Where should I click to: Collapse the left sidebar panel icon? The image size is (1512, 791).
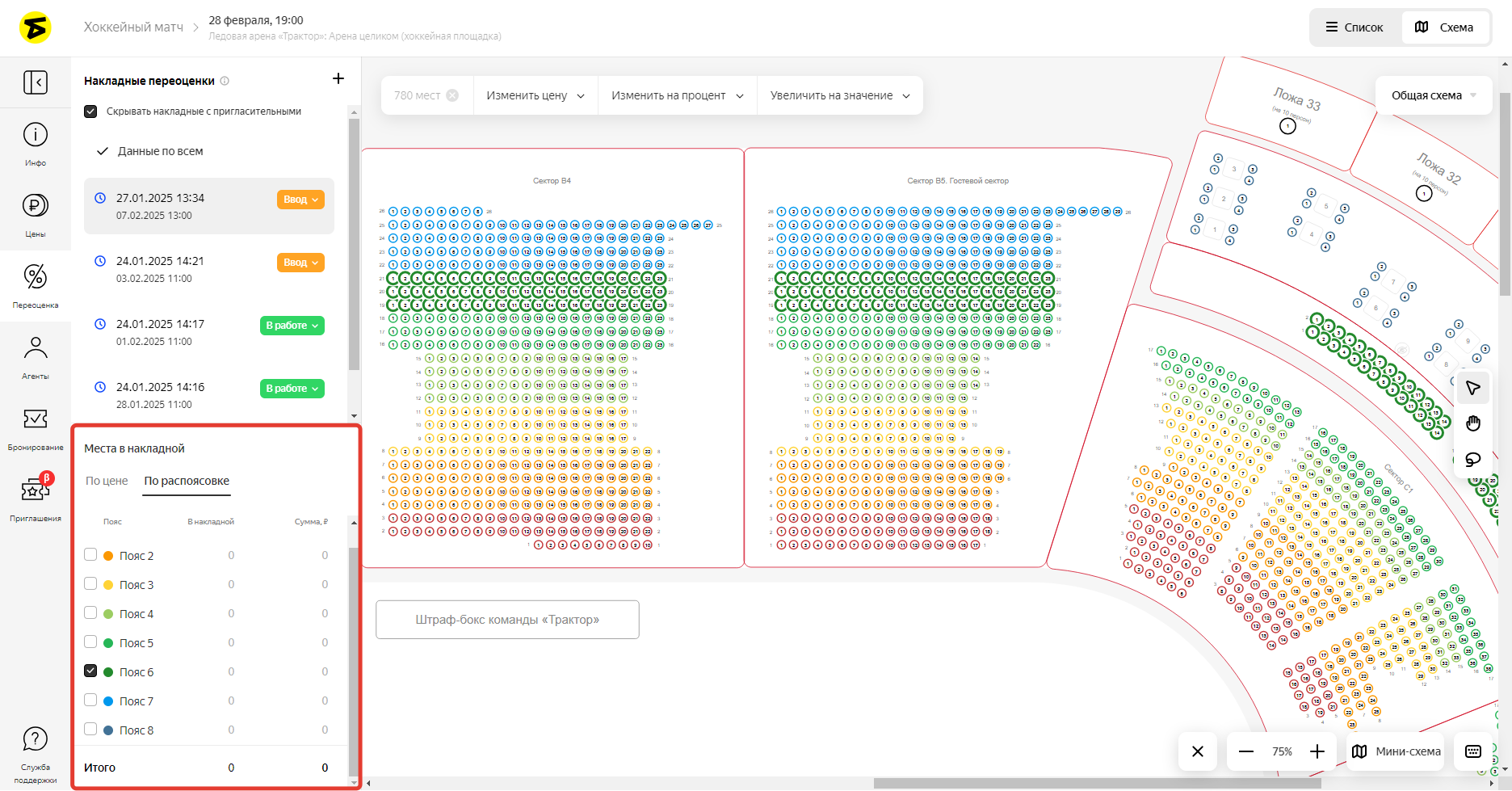click(x=36, y=82)
